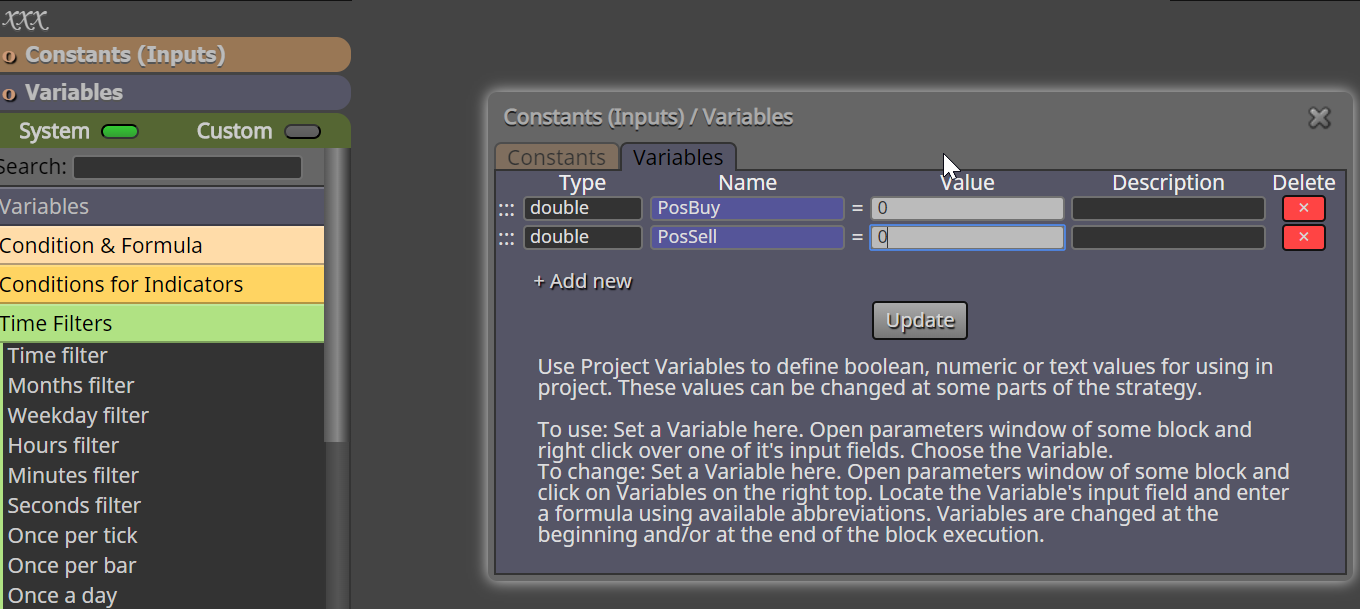Edit the PosSell name field
Screen dimensions: 1360x609
click(747, 238)
